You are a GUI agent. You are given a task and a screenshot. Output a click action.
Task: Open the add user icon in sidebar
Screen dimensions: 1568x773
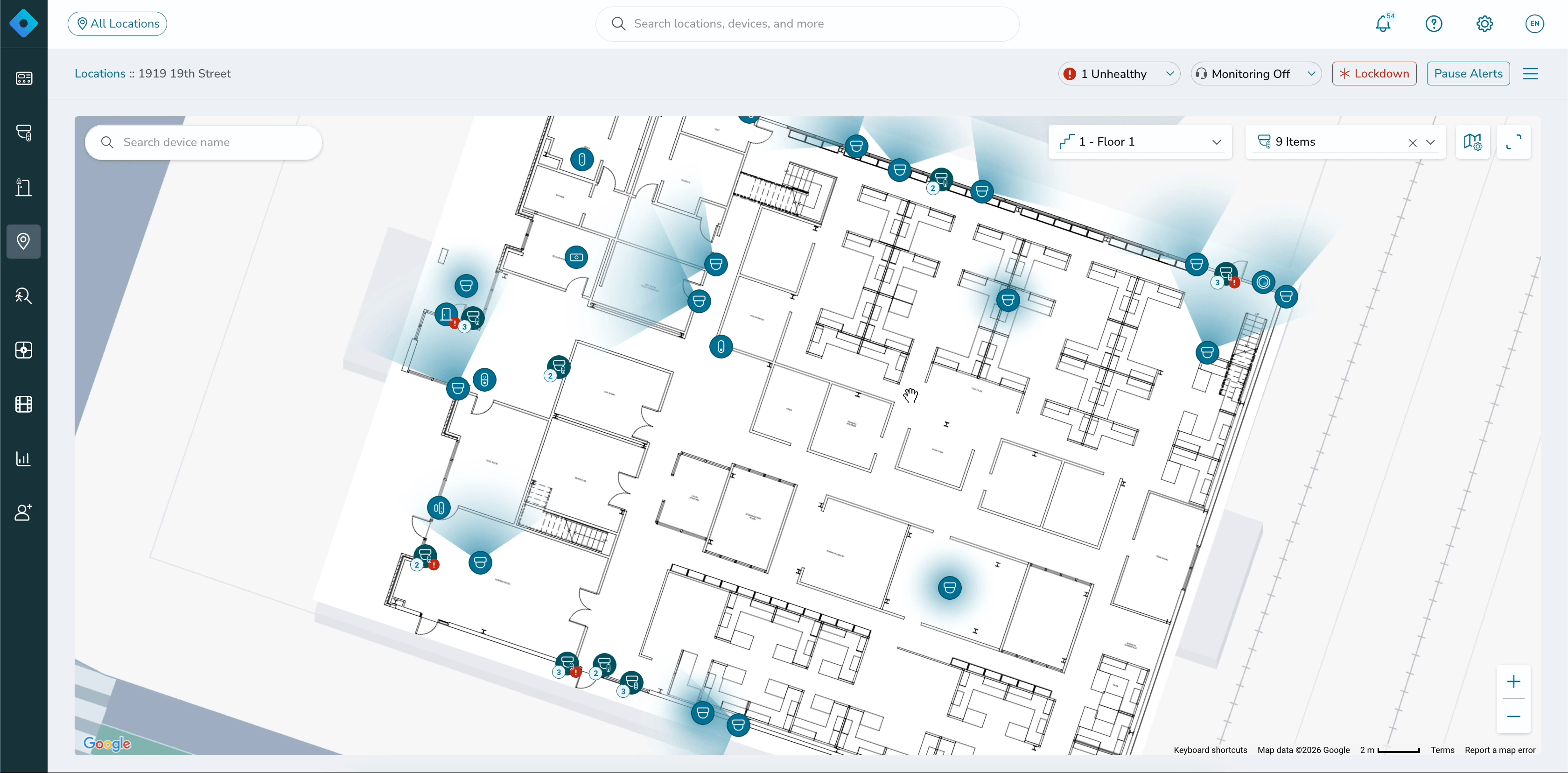pos(24,513)
